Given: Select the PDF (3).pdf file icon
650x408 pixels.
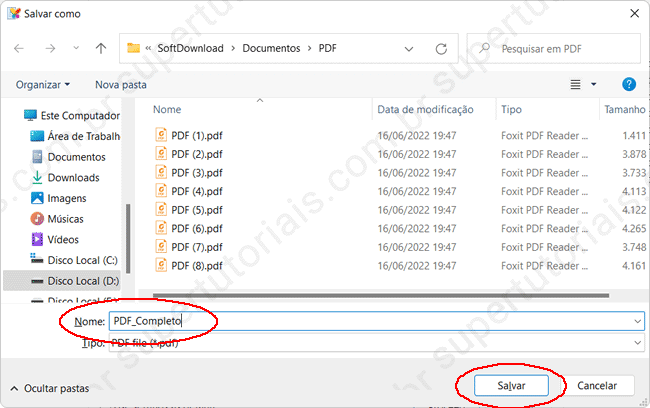Looking at the screenshot, I should [x=161, y=173].
